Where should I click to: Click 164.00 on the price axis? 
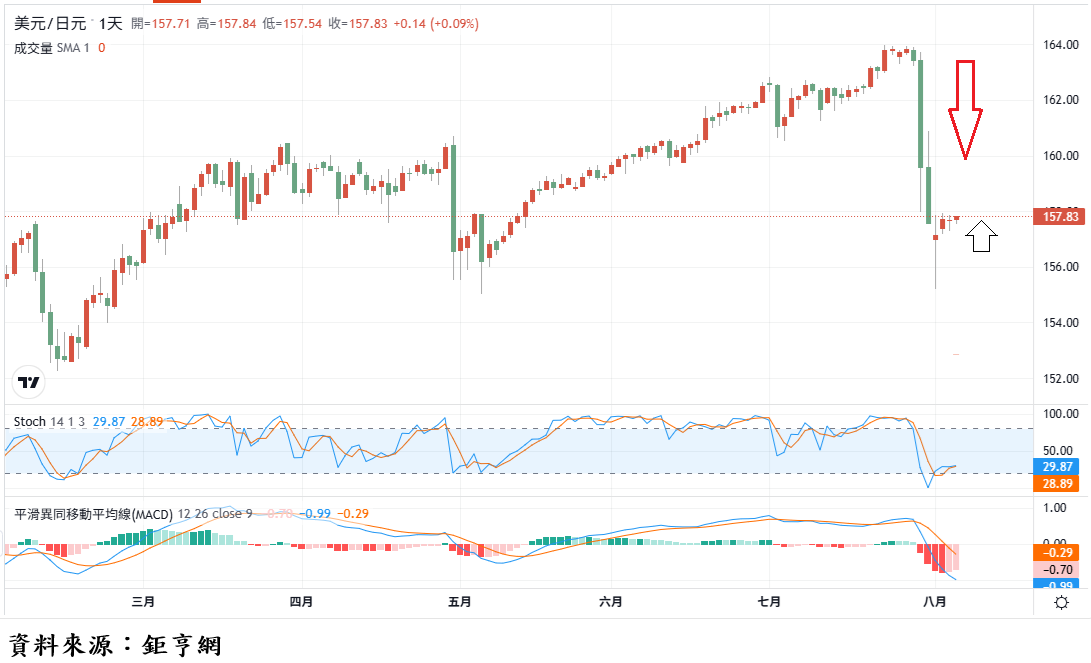(1060, 45)
